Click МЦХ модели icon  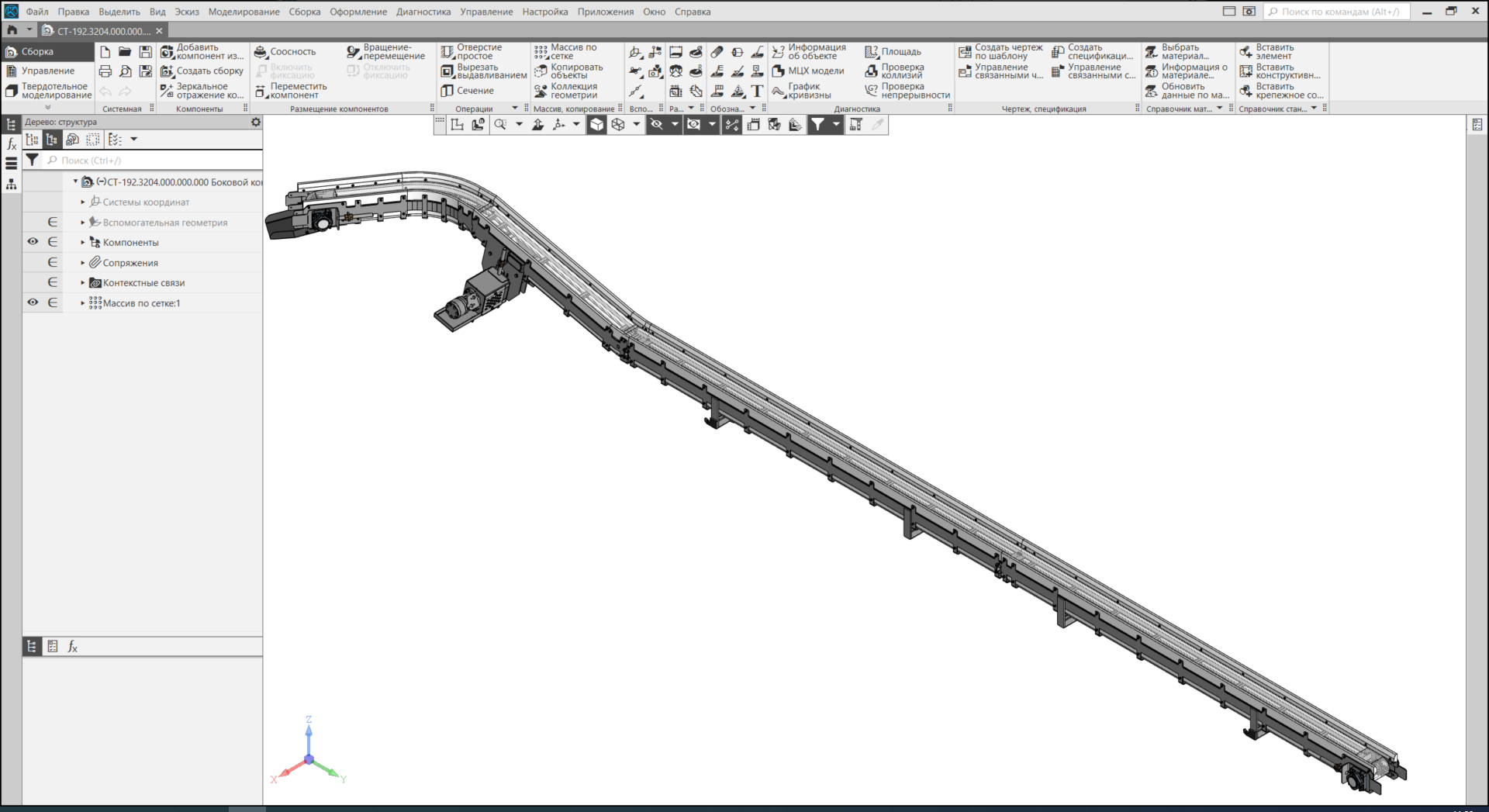coord(779,71)
